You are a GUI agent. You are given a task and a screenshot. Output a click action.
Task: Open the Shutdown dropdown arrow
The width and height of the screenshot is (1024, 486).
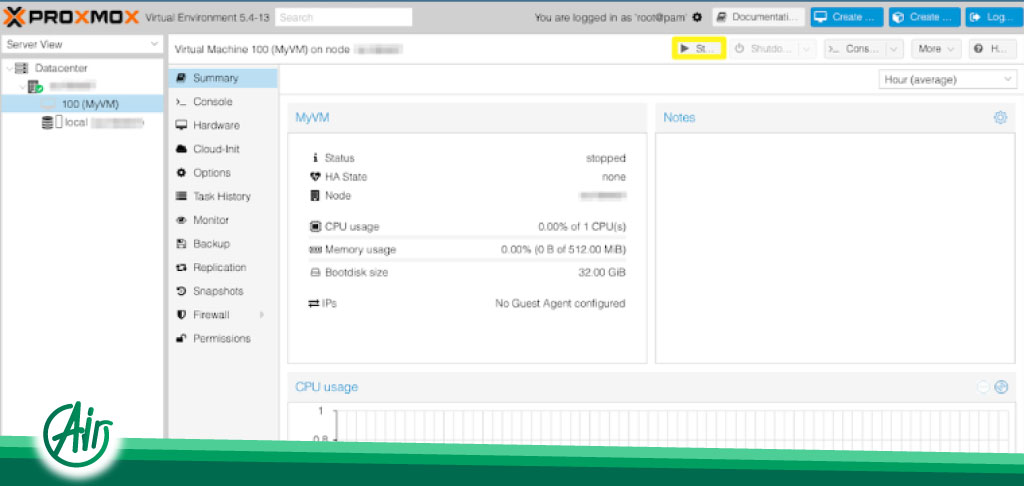[807, 48]
